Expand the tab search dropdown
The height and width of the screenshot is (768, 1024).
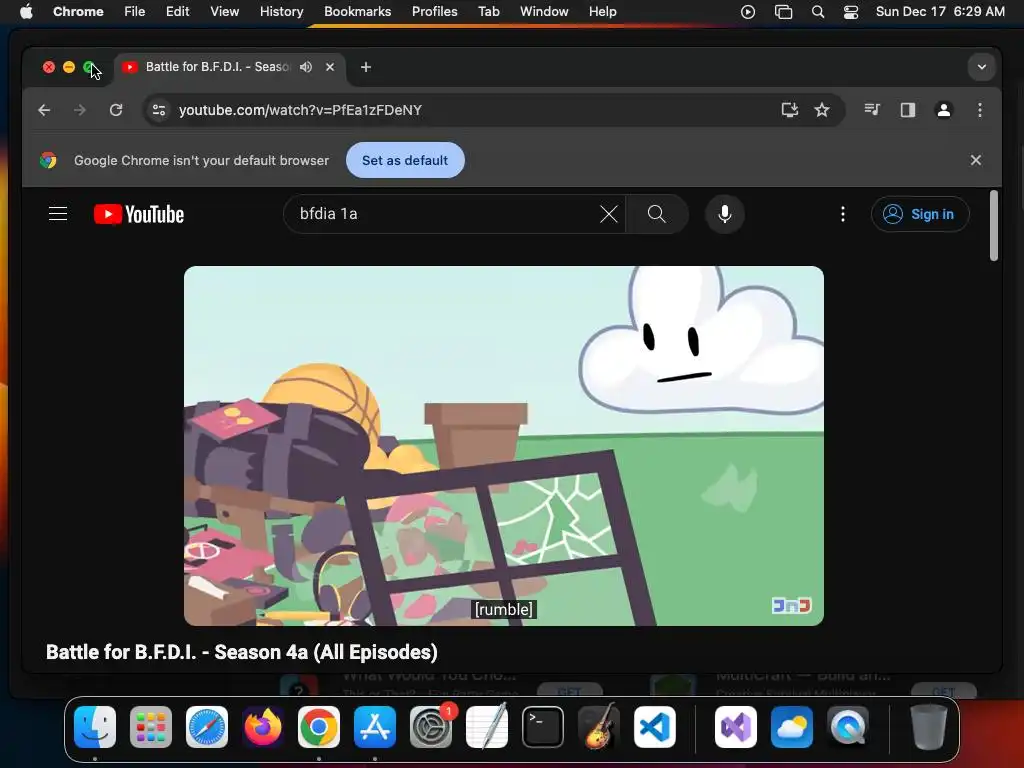[982, 67]
